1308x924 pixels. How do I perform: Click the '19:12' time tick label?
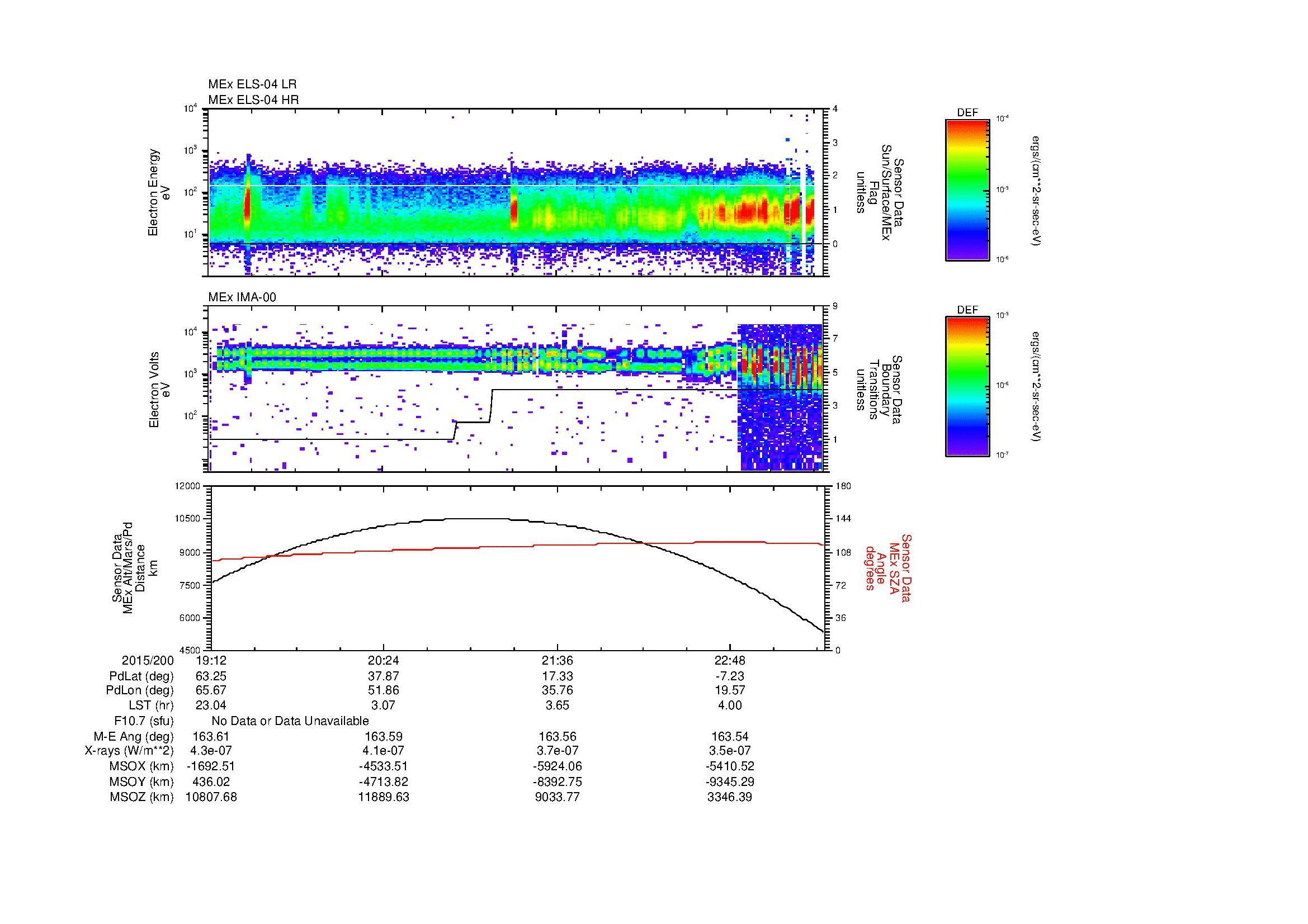(211, 660)
